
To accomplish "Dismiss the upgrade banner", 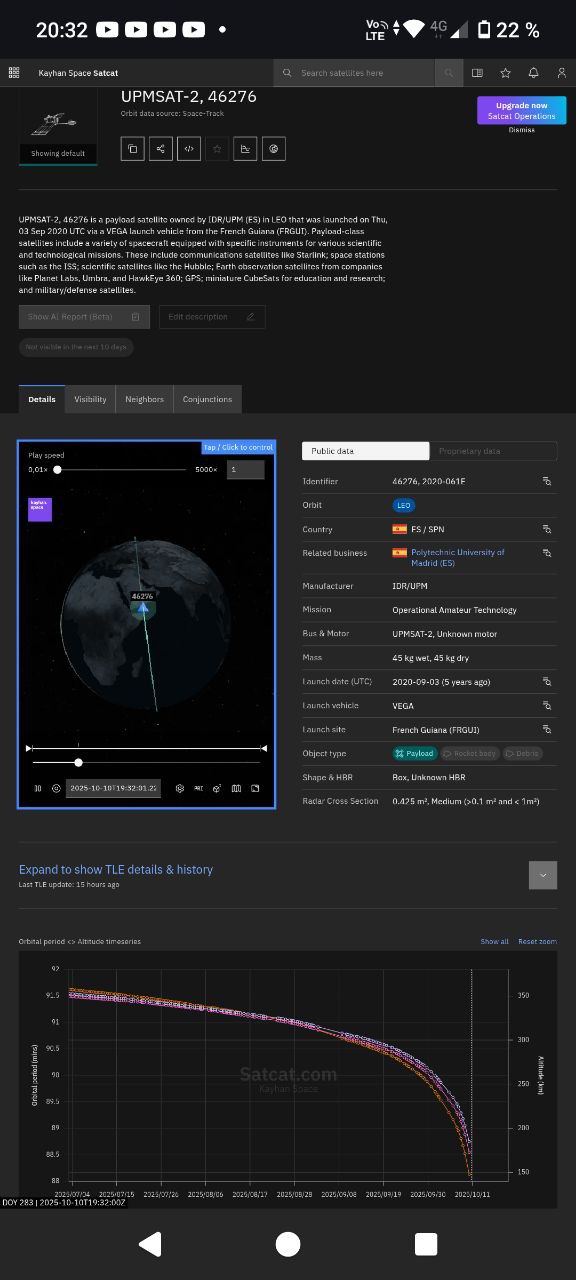I will point(522,130).
